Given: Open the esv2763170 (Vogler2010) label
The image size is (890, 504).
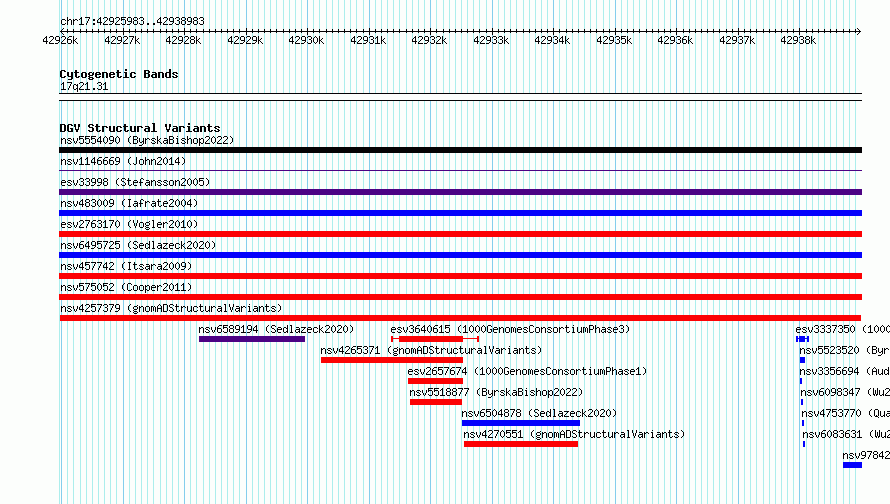Looking at the screenshot, I should 129,224.
